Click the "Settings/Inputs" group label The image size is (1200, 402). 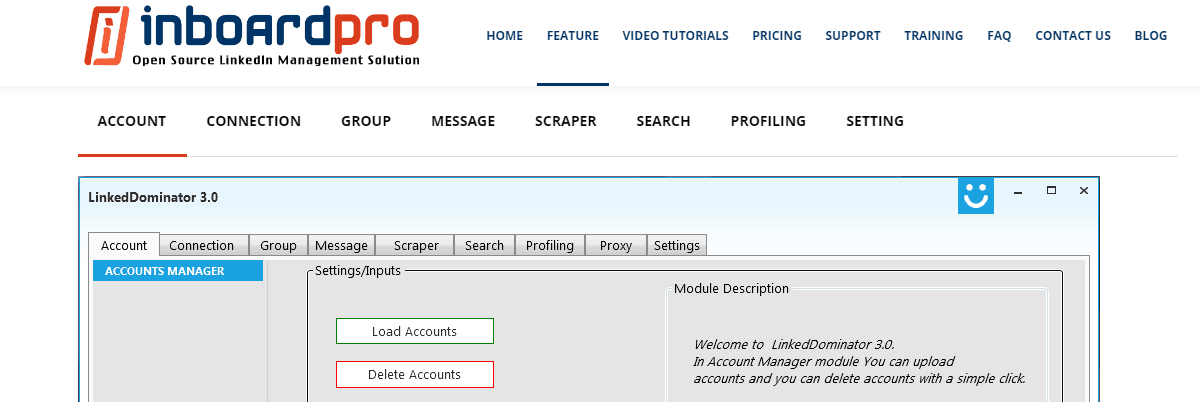[358, 270]
